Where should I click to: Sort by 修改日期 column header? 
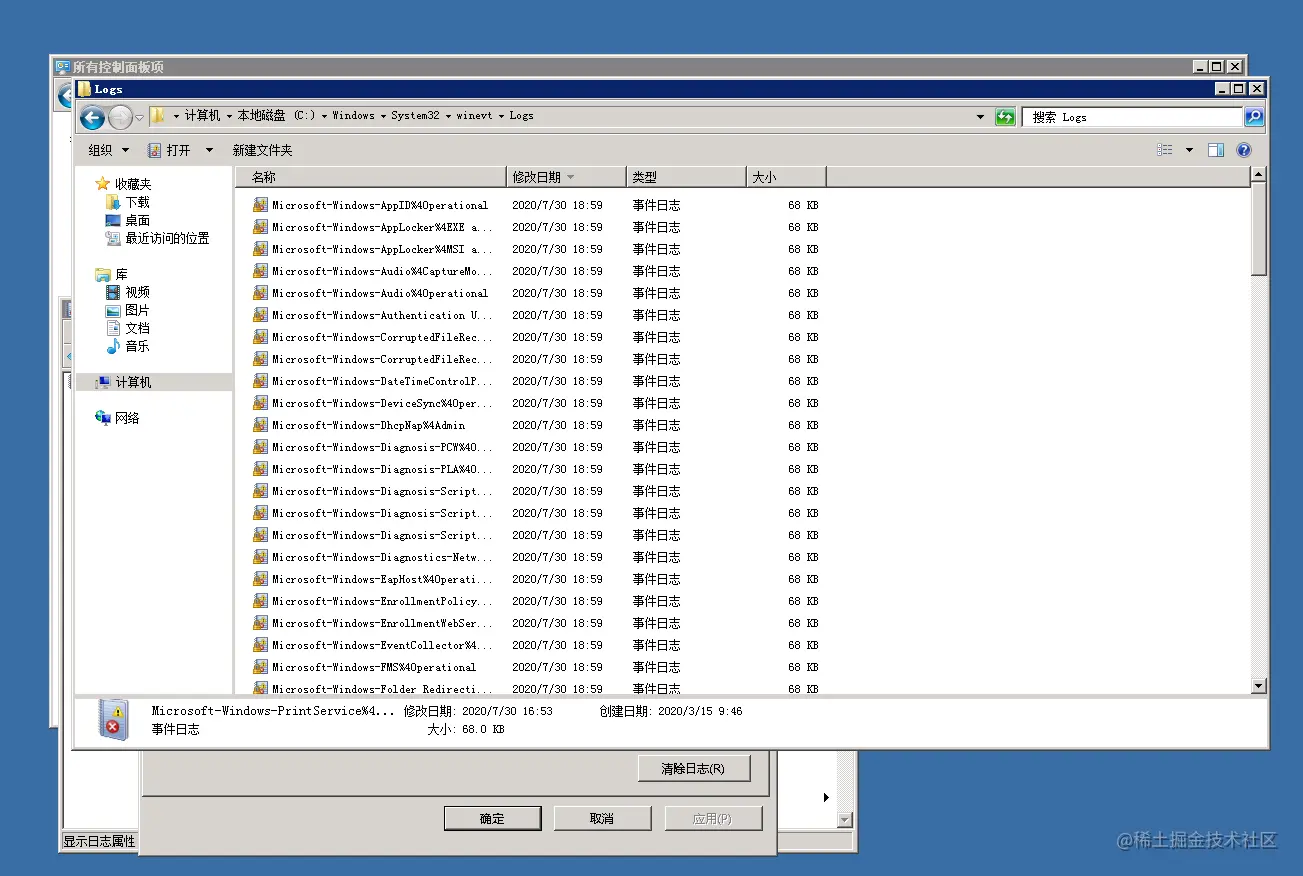click(x=566, y=177)
